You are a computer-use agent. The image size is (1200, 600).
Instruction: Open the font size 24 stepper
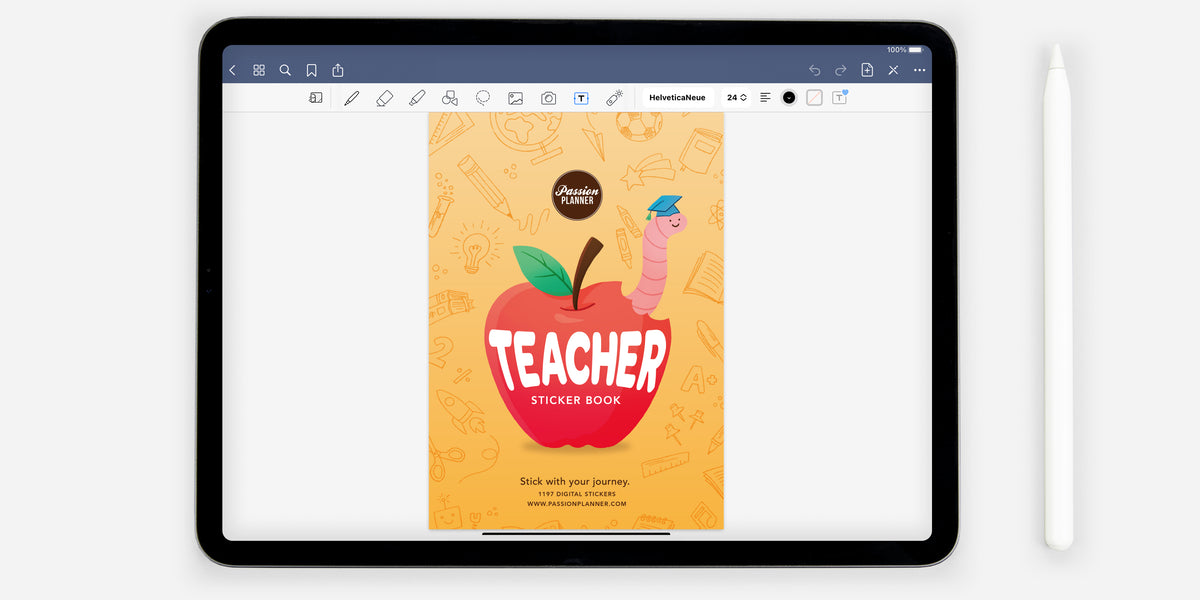coord(736,97)
